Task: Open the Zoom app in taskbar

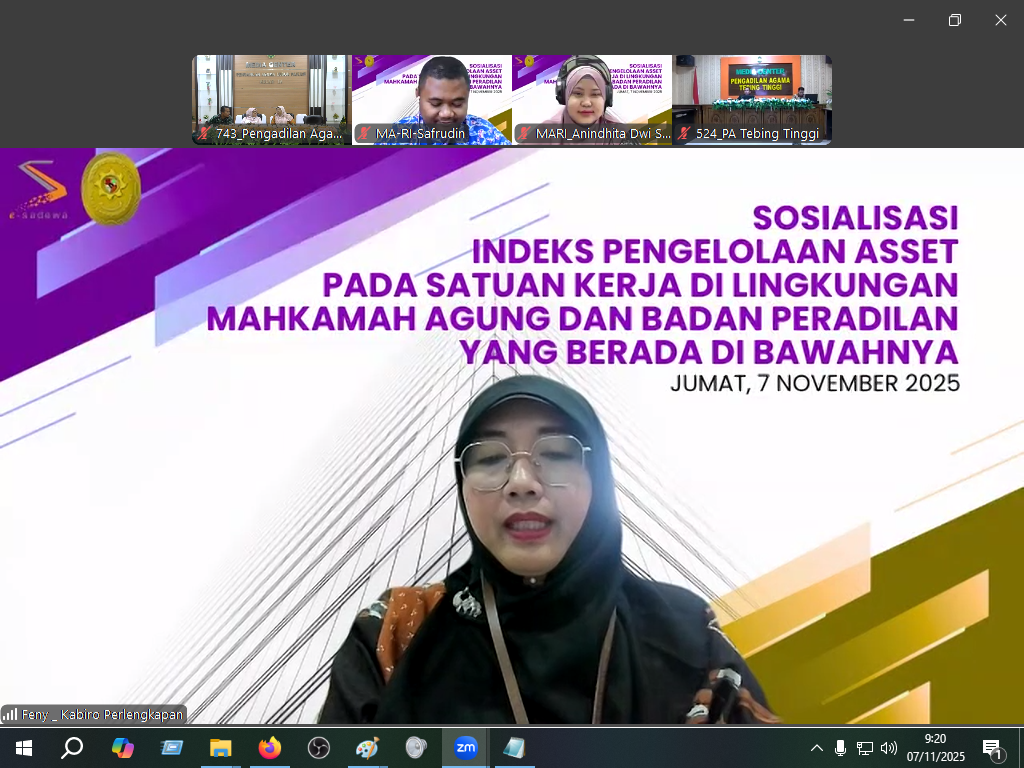Action: point(466,748)
